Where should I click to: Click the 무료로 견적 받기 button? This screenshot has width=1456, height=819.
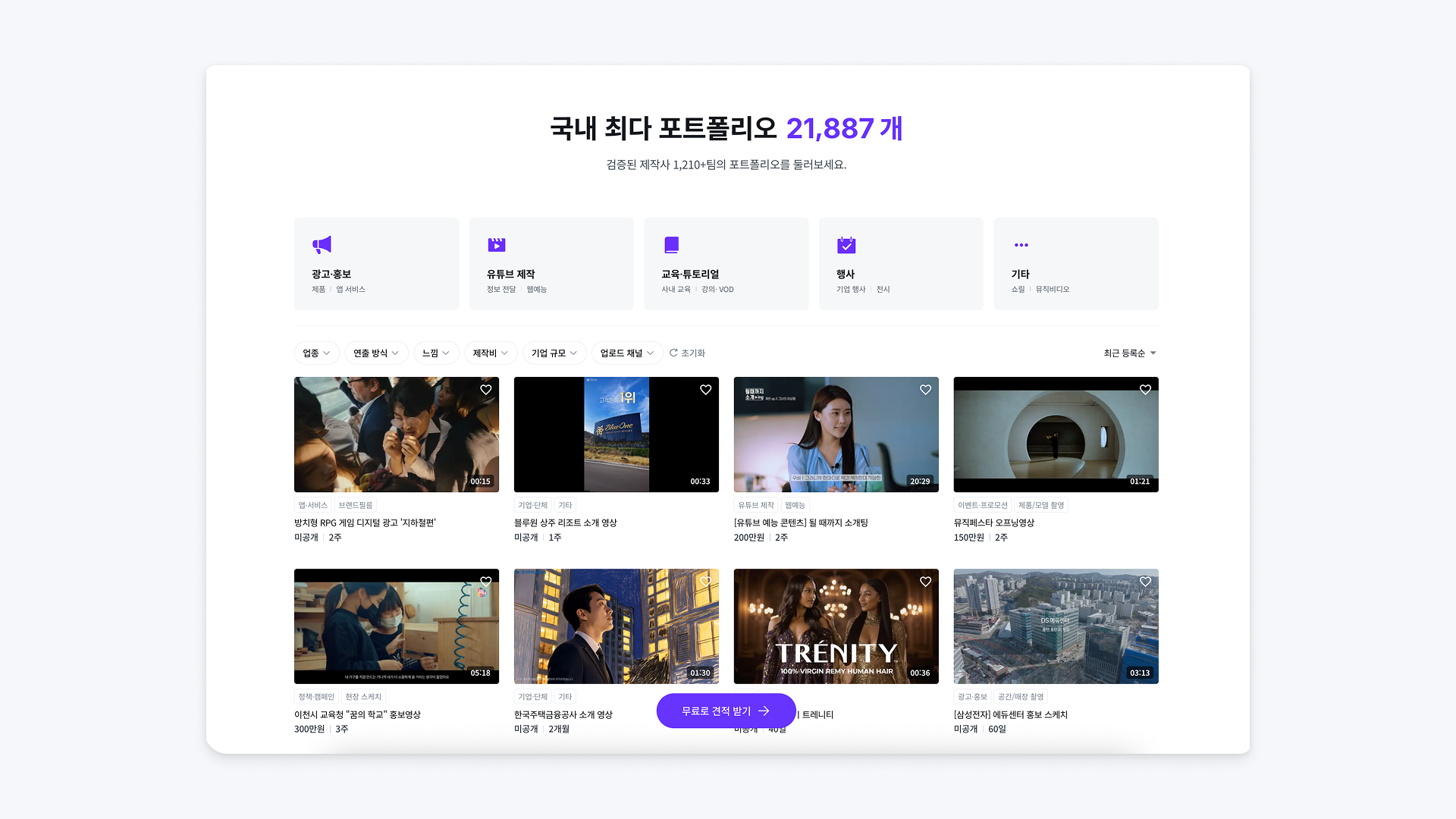[726, 711]
